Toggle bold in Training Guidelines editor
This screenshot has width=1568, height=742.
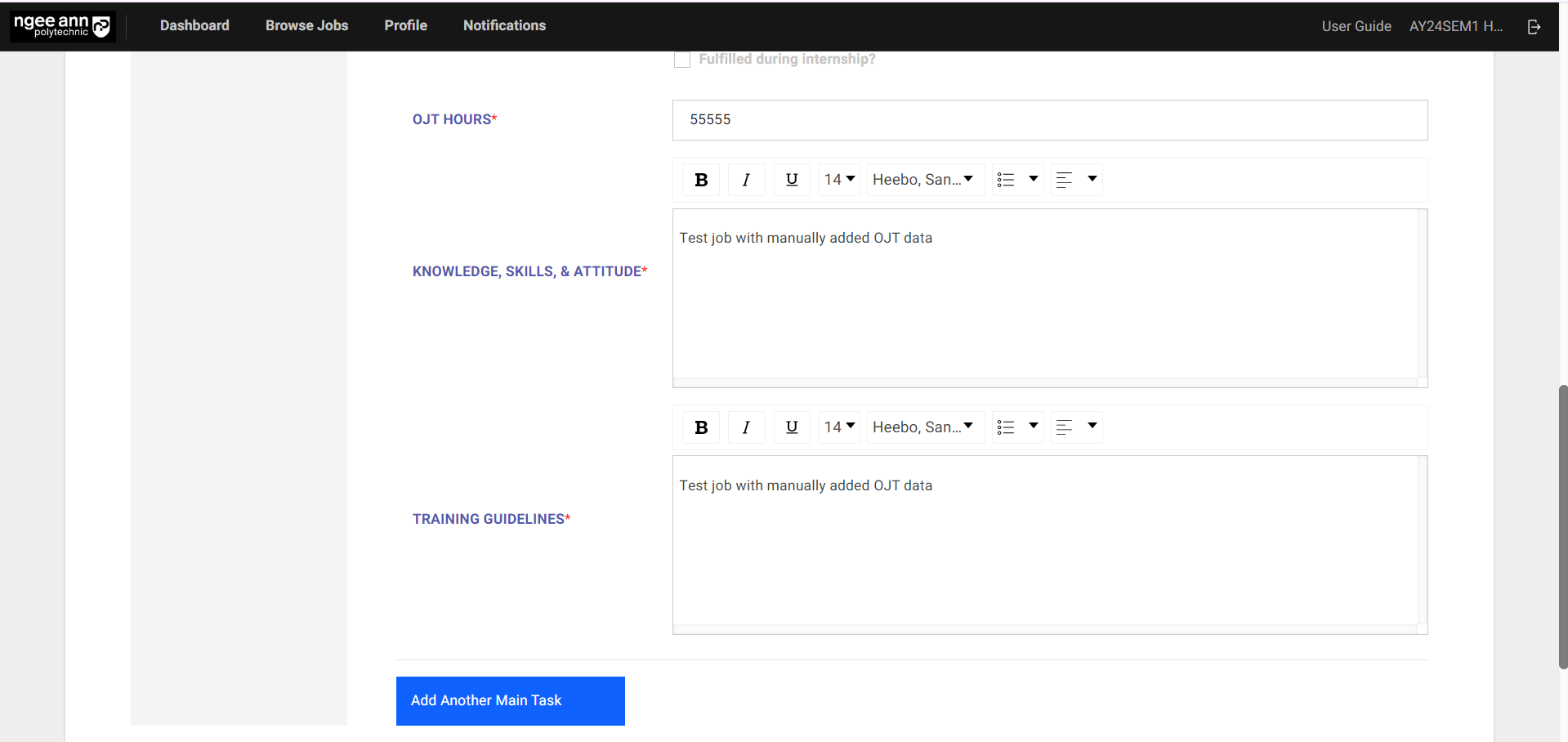click(701, 427)
